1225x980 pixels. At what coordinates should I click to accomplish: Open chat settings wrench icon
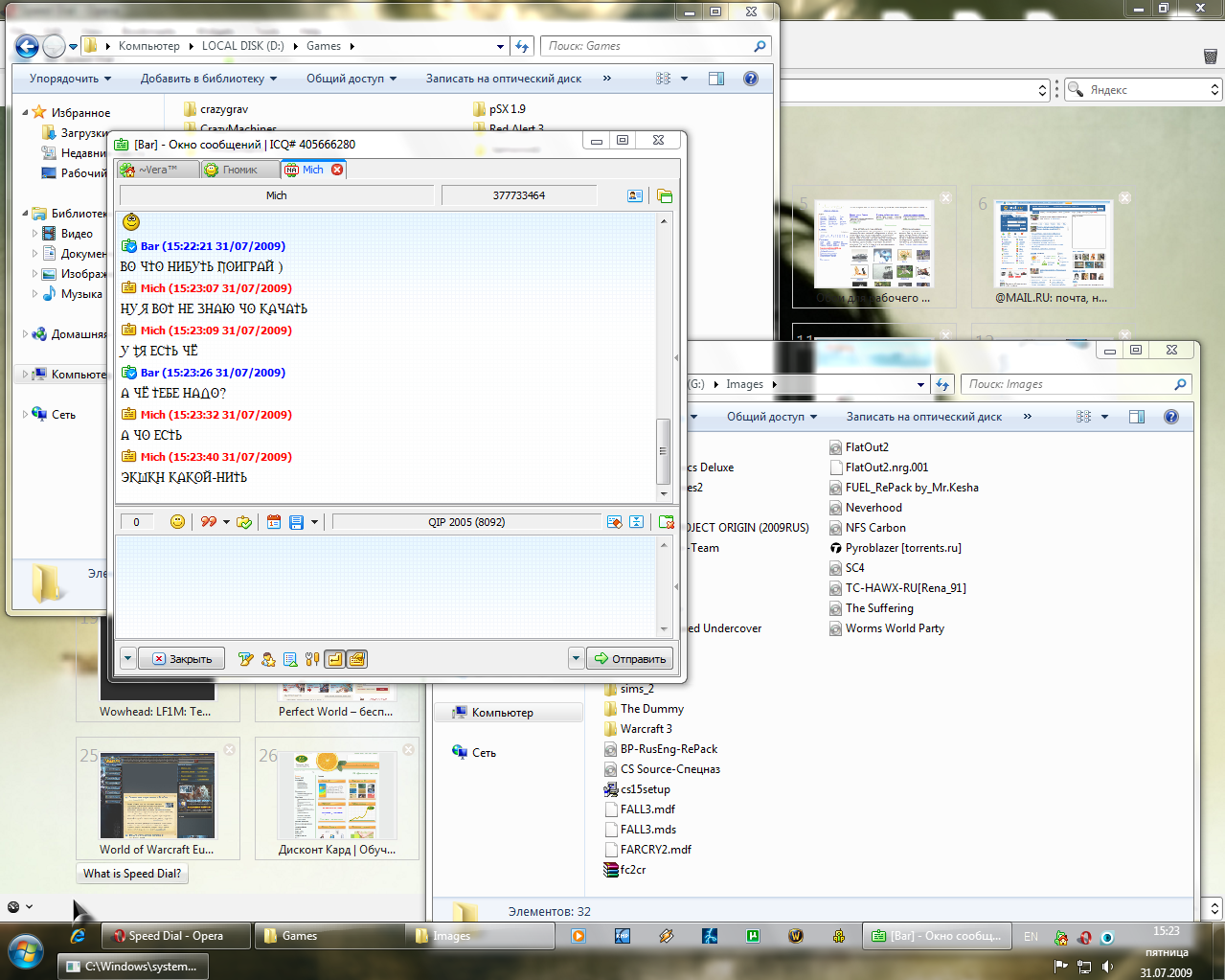(312, 659)
